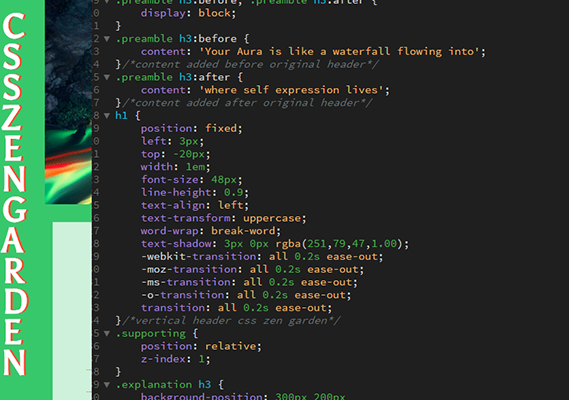Click the '.supporting' selector

point(150,334)
